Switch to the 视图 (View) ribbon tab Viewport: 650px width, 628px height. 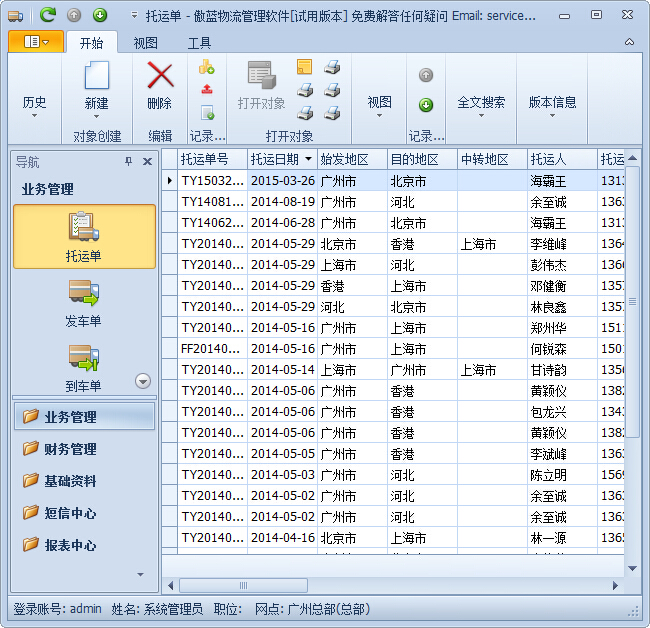point(146,43)
